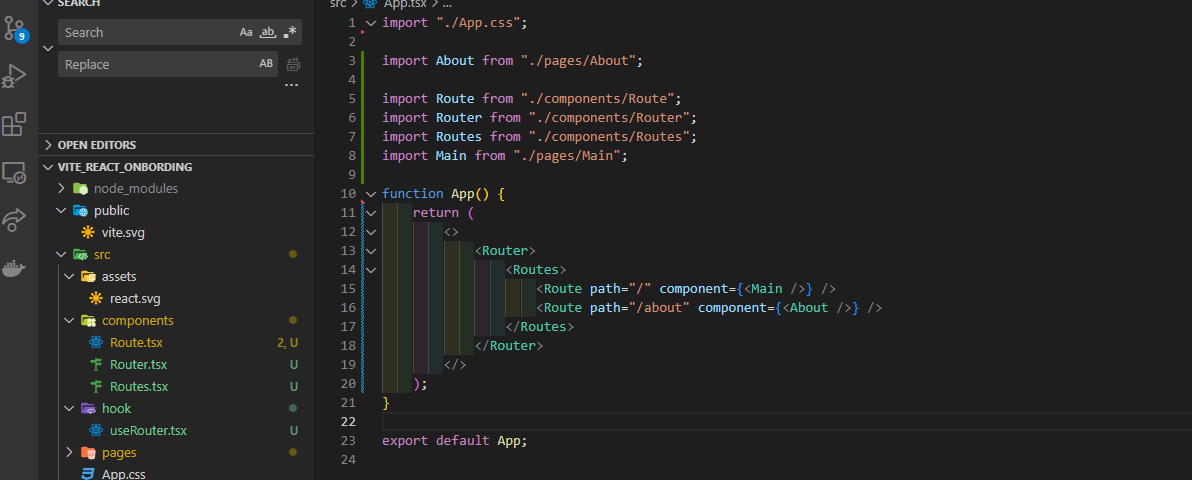Click the closing </Routes> tag
The height and width of the screenshot is (480, 1192).
[x=539, y=327]
